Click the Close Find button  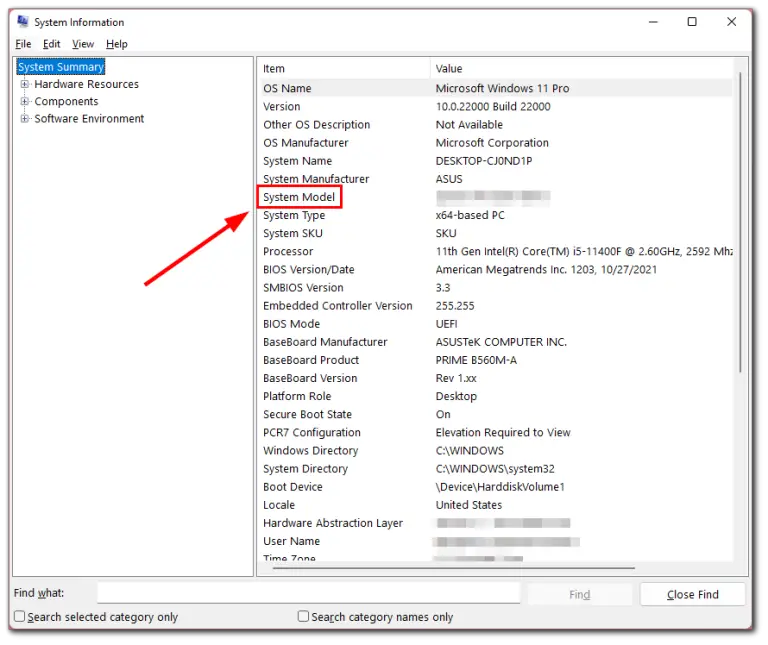coord(693,594)
